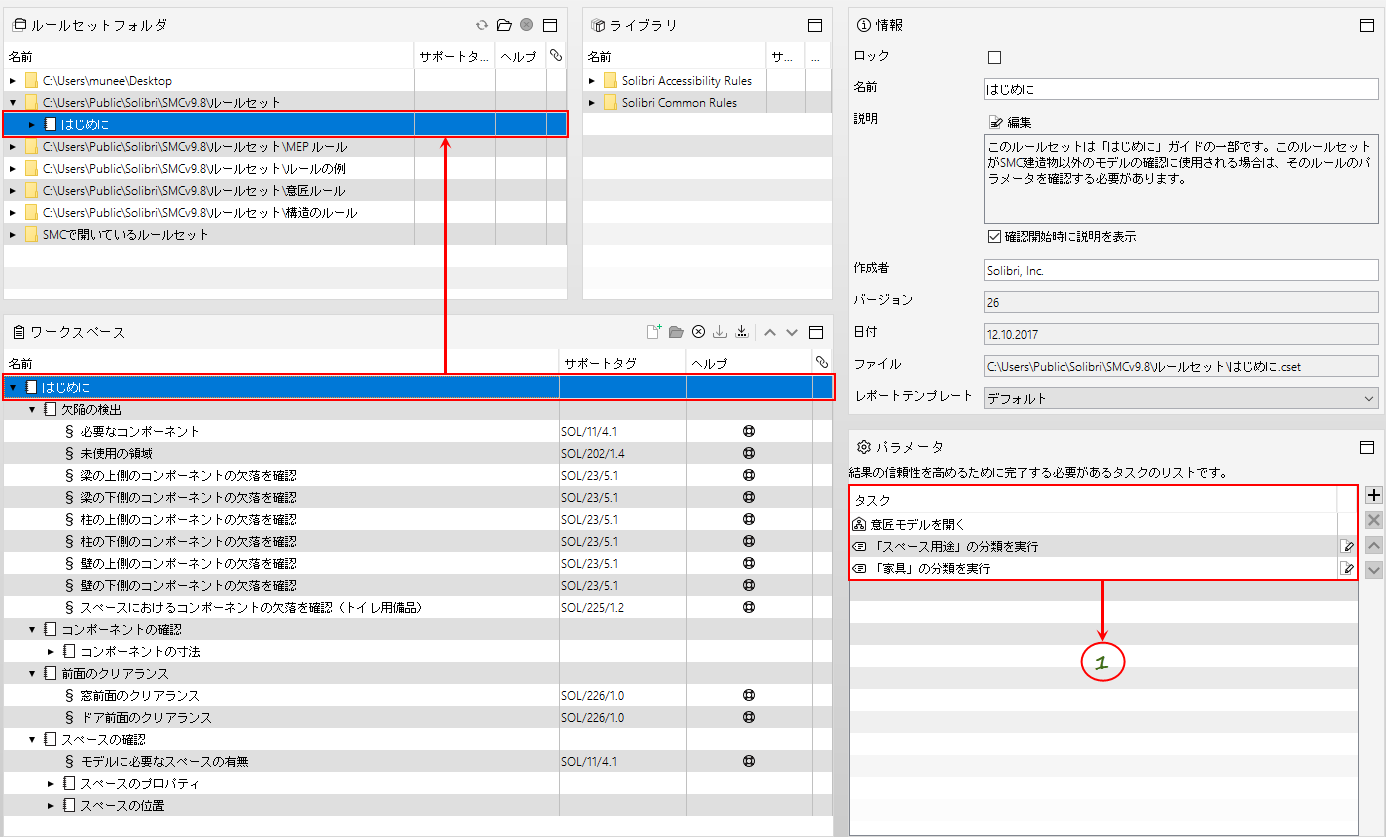Click the タスク column header
This screenshot has height=837, width=1386.
pos(1093,500)
